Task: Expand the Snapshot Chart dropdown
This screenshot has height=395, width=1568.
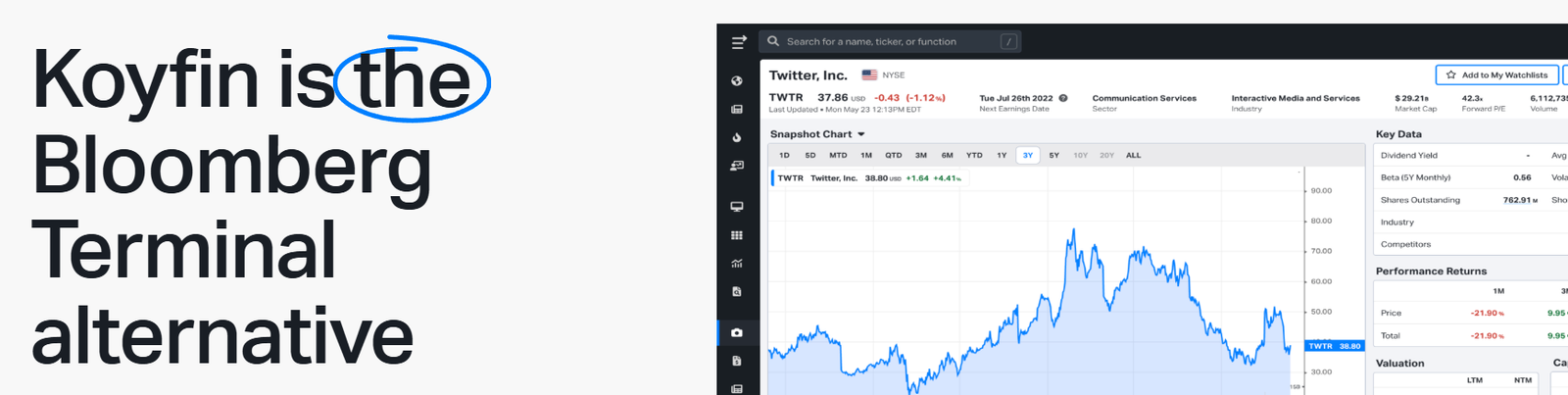Action: (x=861, y=134)
